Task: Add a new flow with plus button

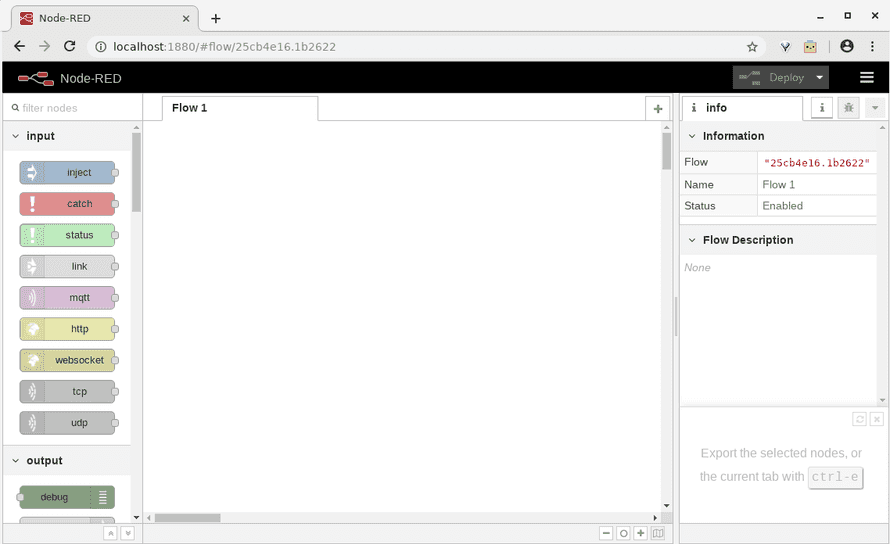Action: (657, 109)
